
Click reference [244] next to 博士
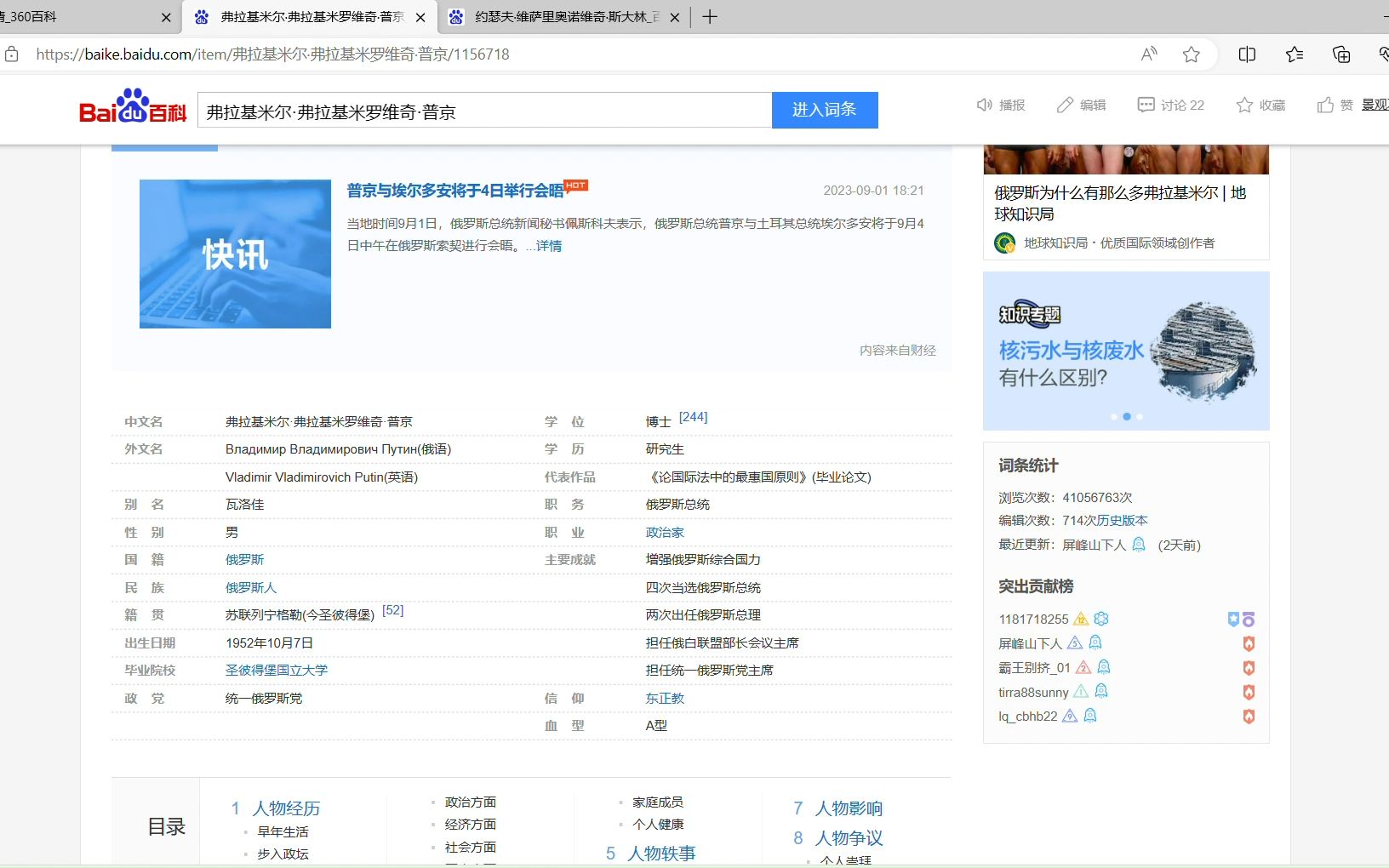click(694, 417)
